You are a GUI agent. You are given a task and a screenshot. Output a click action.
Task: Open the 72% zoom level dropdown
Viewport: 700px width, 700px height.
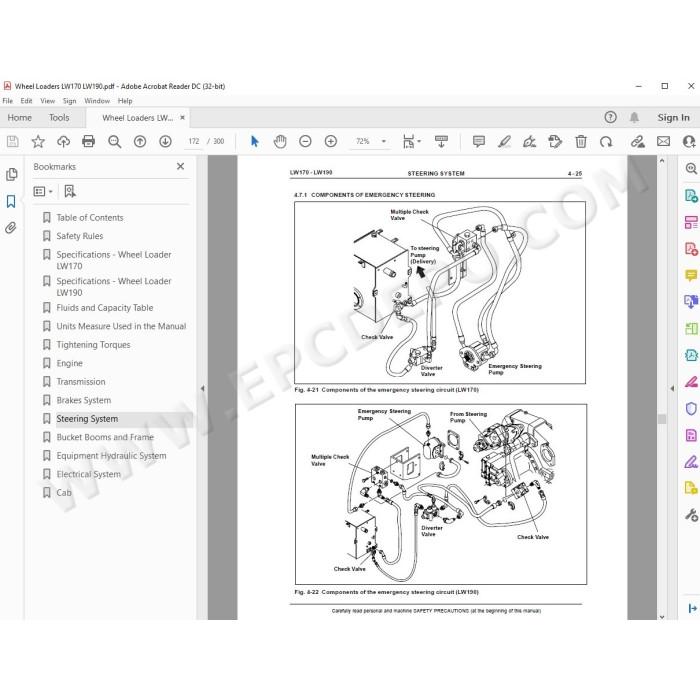tap(370, 142)
